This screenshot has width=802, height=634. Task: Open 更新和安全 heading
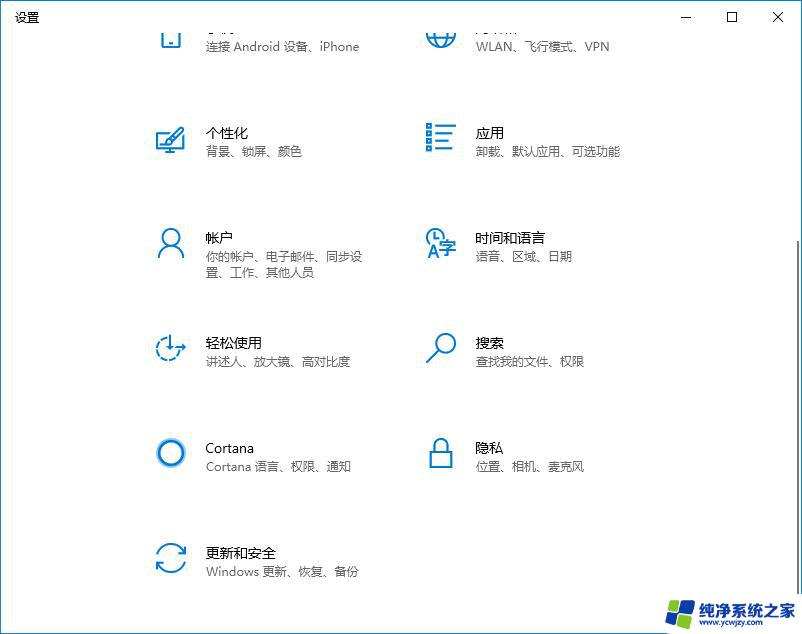tap(241, 553)
